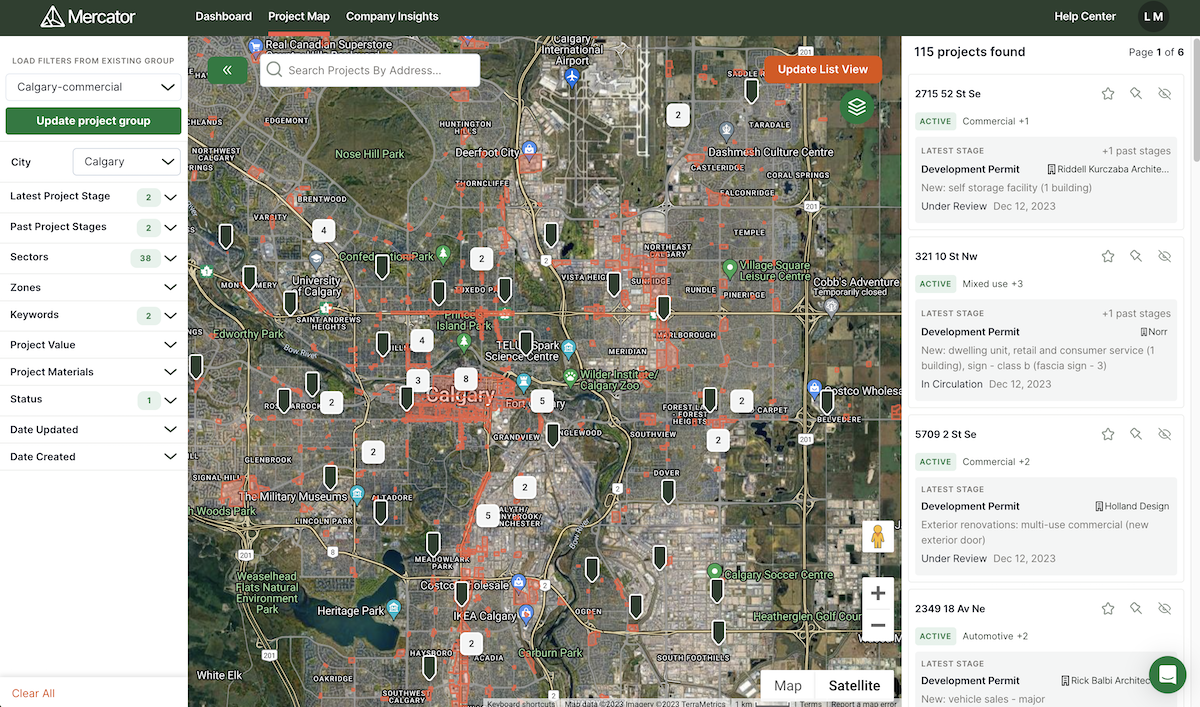This screenshot has height=707, width=1200.
Task: Click the Terms link on the map
Action: pyautogui.click(x=810, y=703)
